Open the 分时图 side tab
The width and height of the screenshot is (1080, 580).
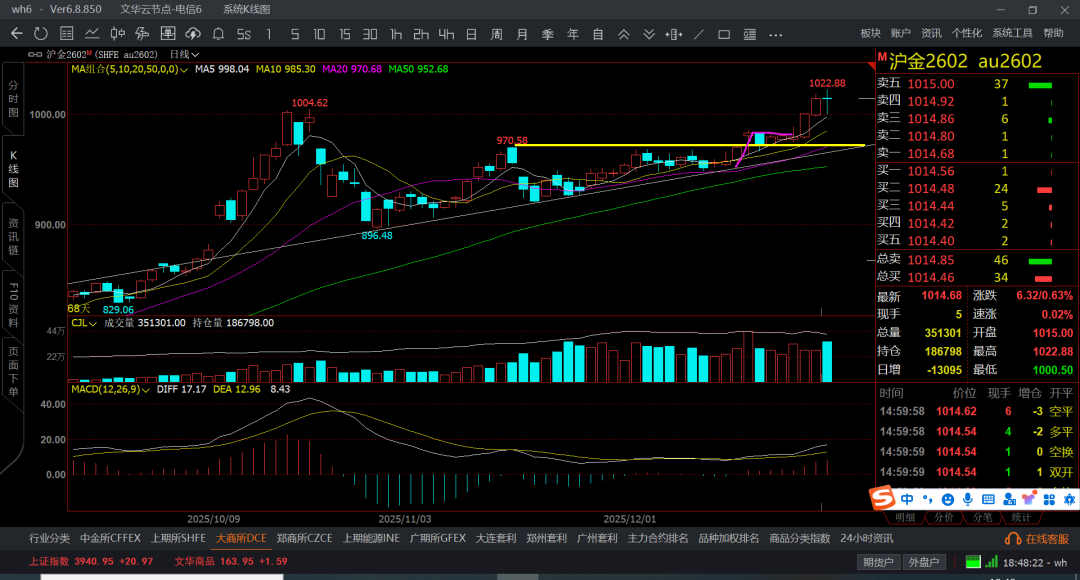(14, 101)
